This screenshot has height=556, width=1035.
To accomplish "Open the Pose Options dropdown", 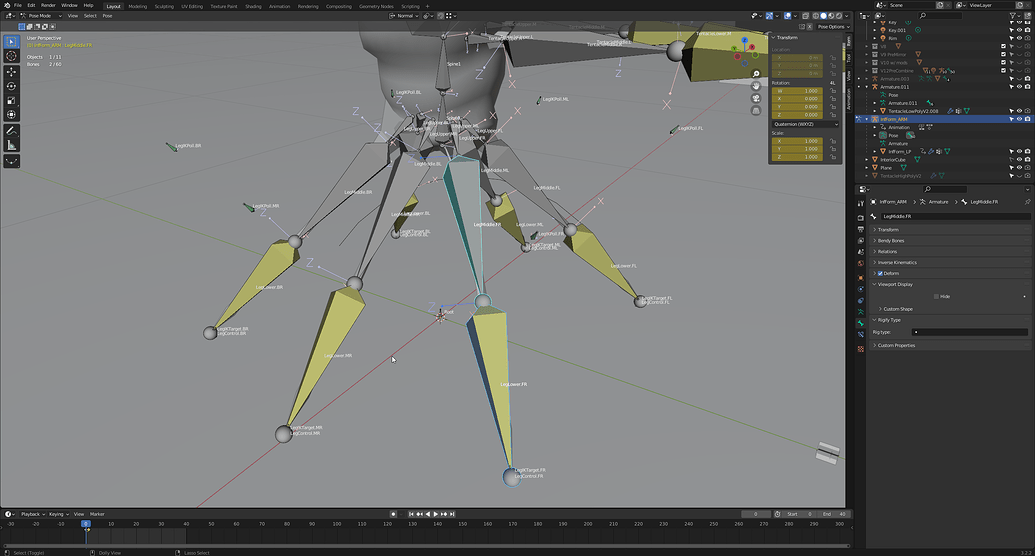I will point(833,27).
